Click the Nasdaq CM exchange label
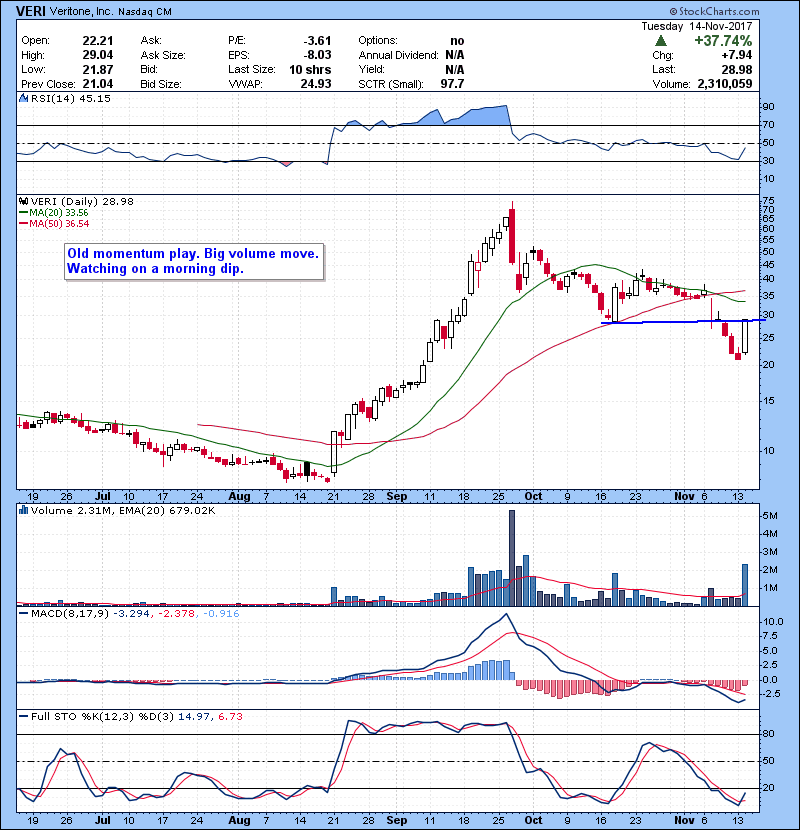The height and width of the screenshot is (830, 800). coord(145,12)
